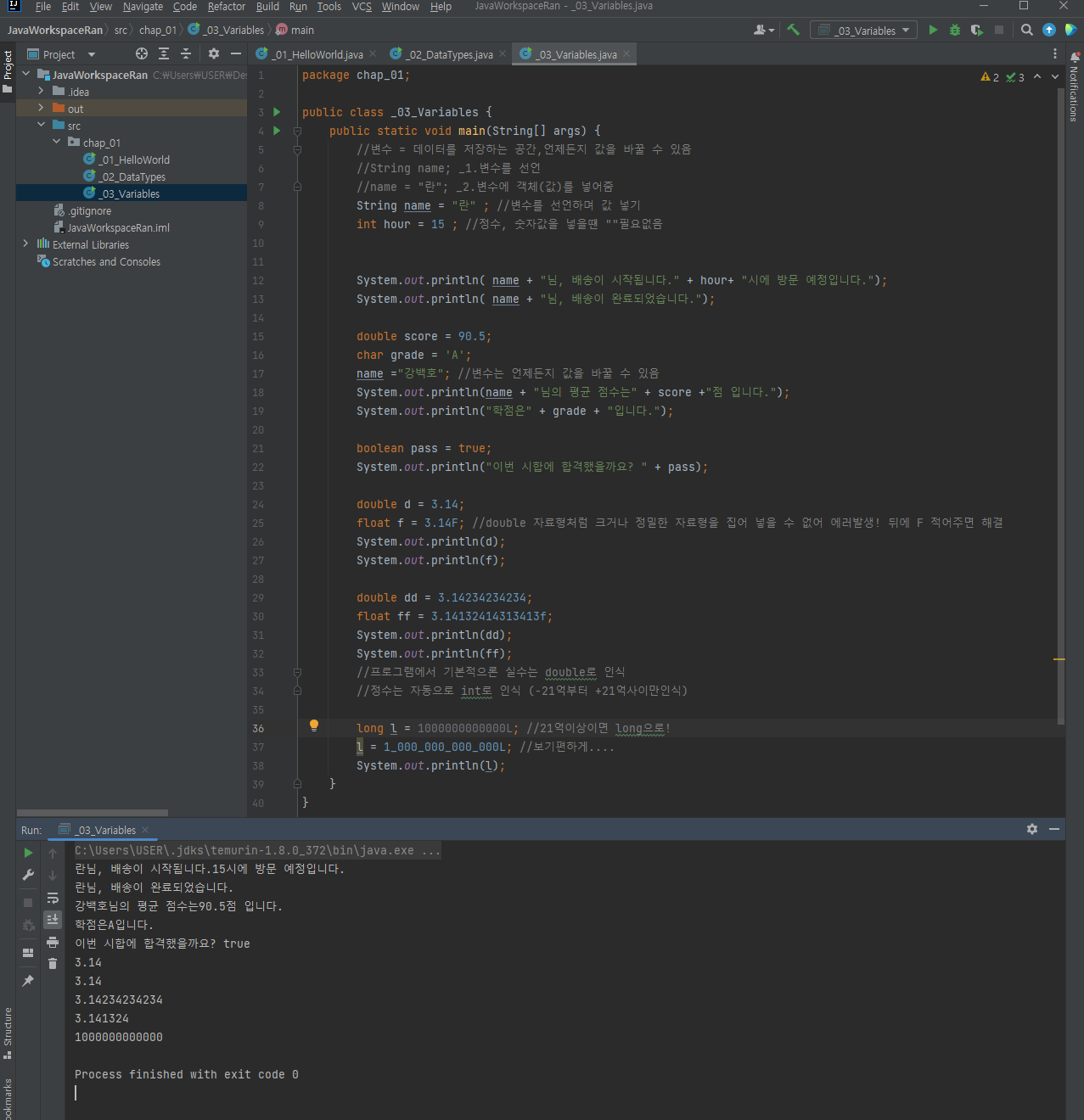
Task: Select Opened File locate icon in Project panel
Action: click(142, 53)
